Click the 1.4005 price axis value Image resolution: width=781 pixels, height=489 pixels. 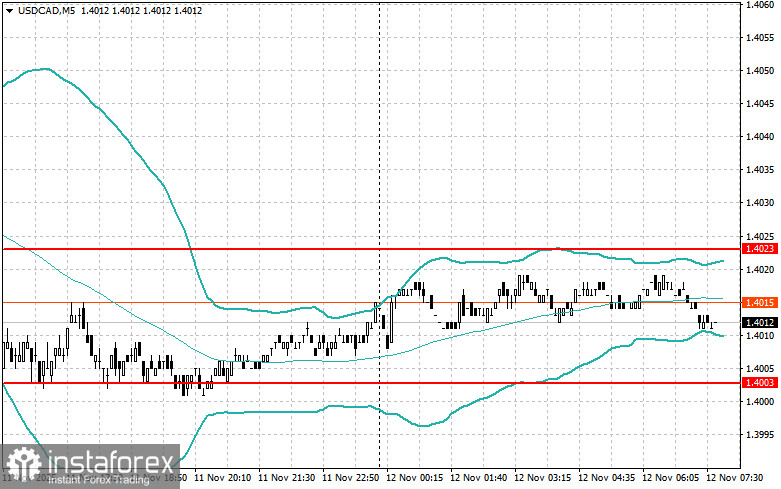click(760, 368)
